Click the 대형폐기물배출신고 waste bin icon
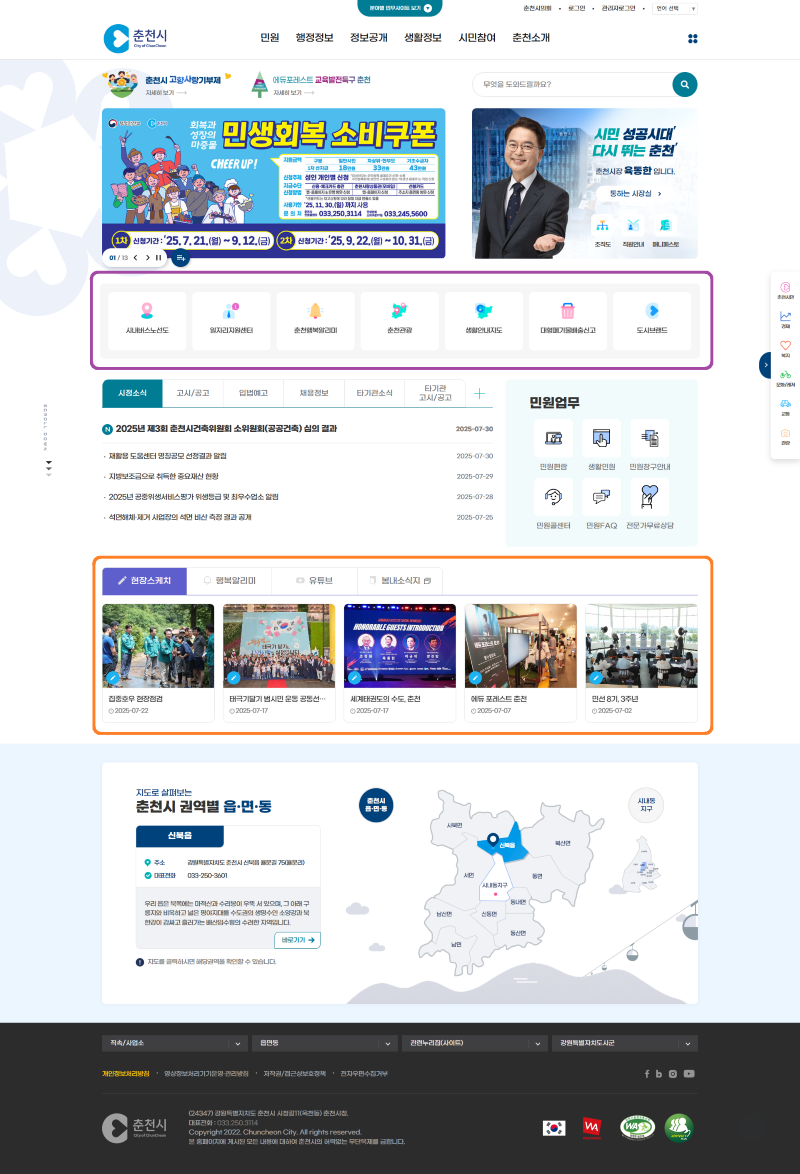Viewport: 800px width, 1174px height. (x=568, y=311)
